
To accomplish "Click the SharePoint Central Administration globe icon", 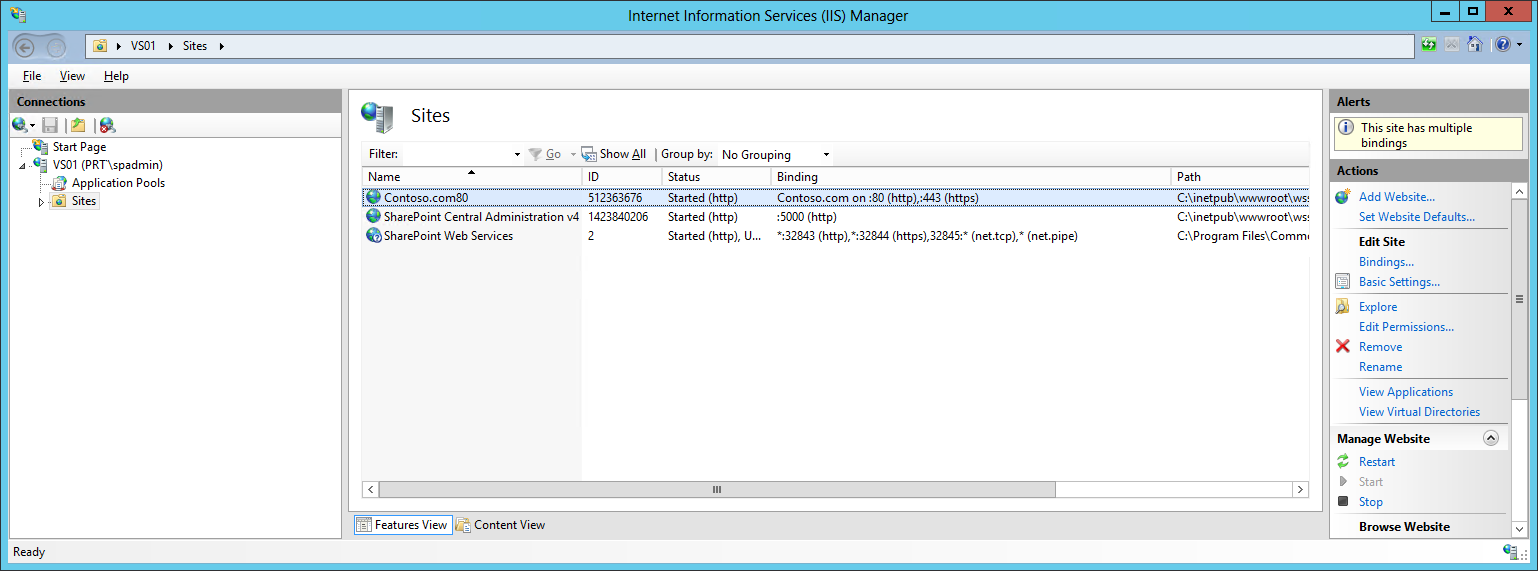I will (374, 216).
